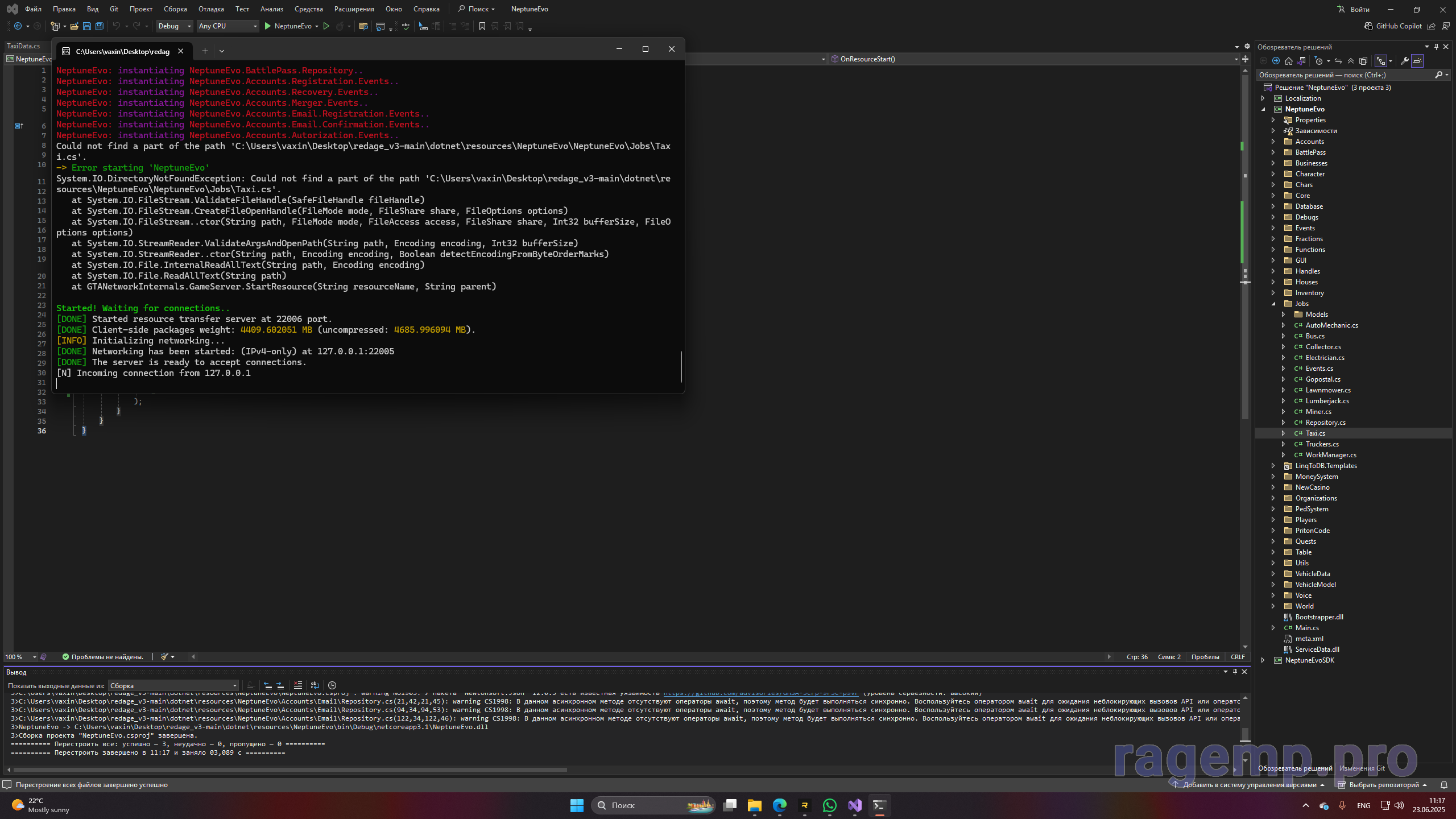
Task: Collapse the Jobs folder
Action: [1274, 304]
